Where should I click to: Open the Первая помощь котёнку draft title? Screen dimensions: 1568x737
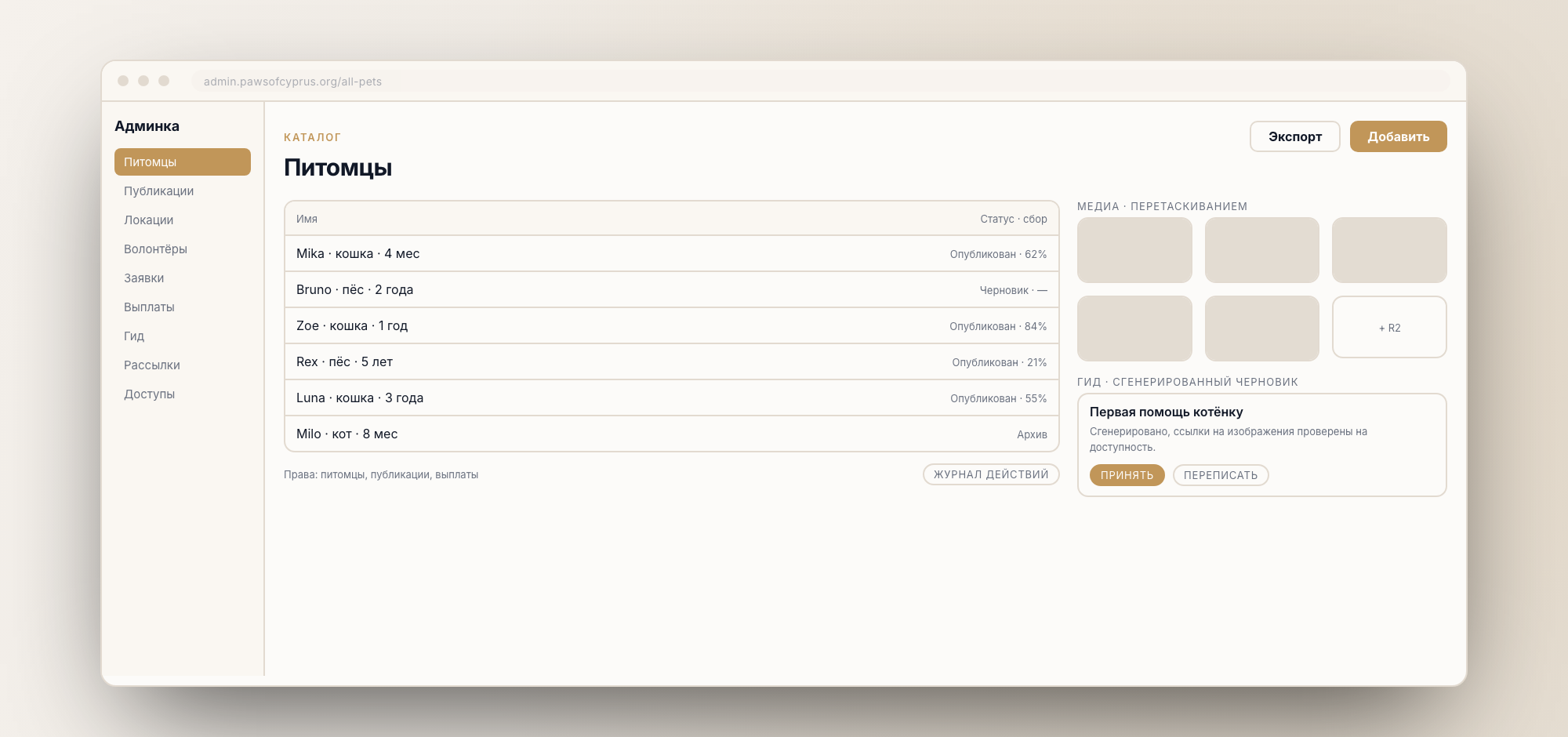(x=1166, y=412)
